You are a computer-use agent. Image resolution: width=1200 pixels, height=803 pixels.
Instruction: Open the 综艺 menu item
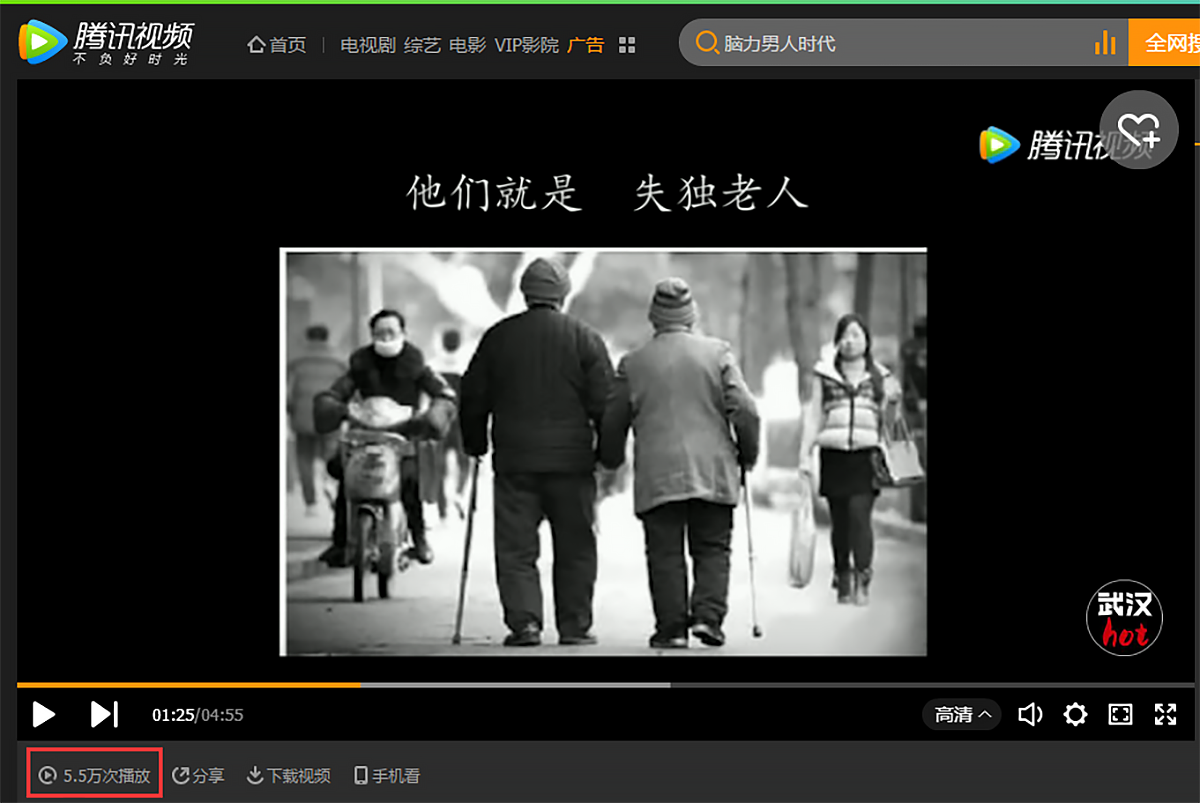(x=422, y=45)
